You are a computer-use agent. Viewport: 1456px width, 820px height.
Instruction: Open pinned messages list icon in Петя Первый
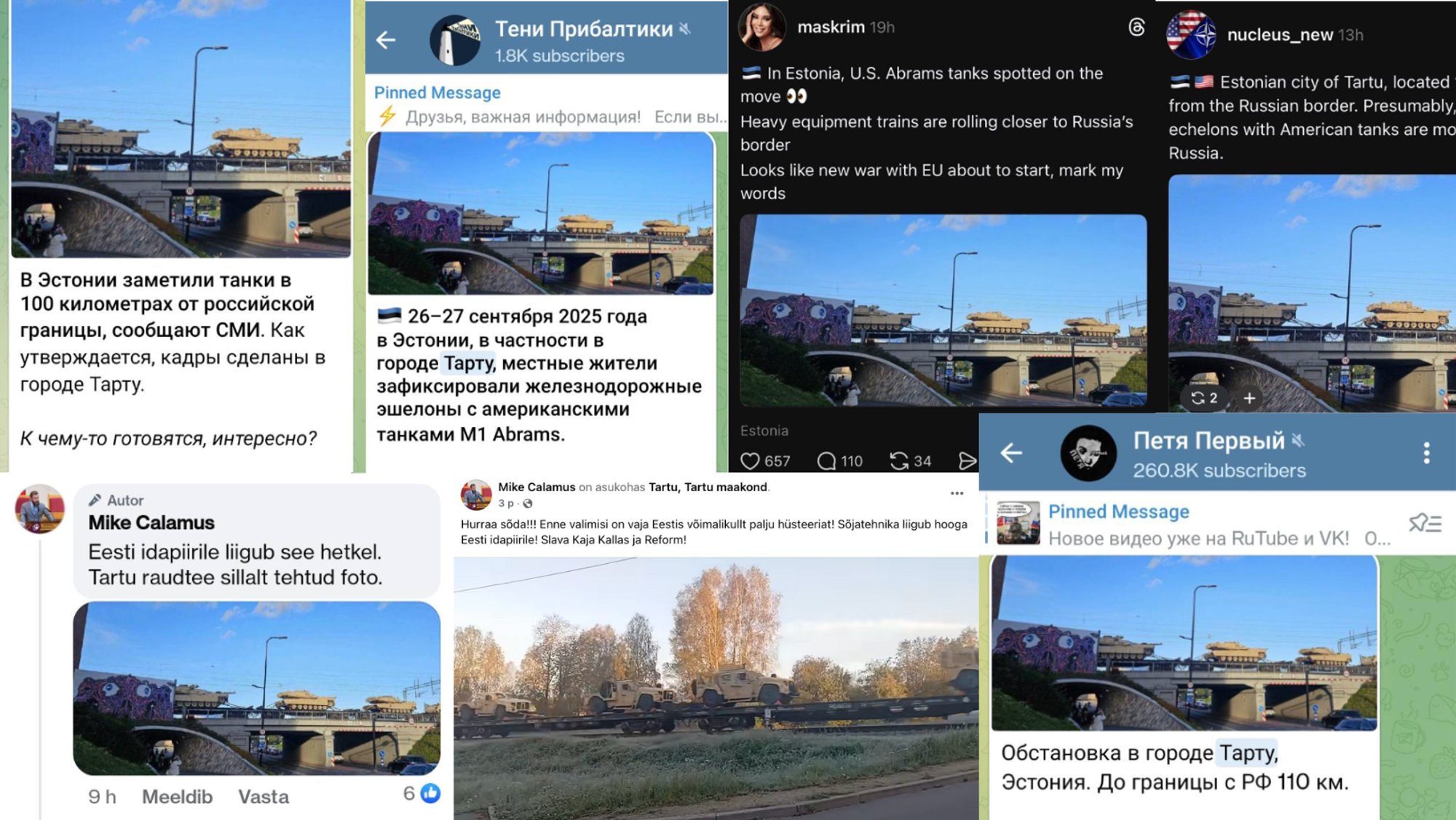[x=1425, y=523]
